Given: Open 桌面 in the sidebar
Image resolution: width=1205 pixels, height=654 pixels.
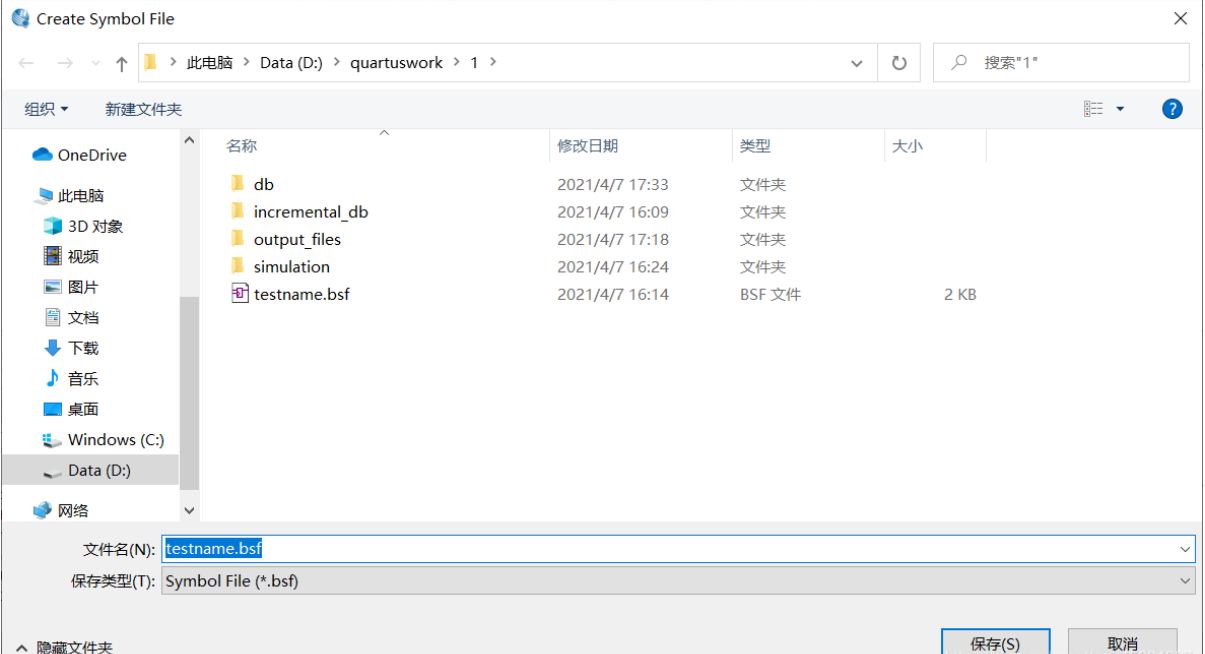Looking at the screenshot, I should (72, 409).
